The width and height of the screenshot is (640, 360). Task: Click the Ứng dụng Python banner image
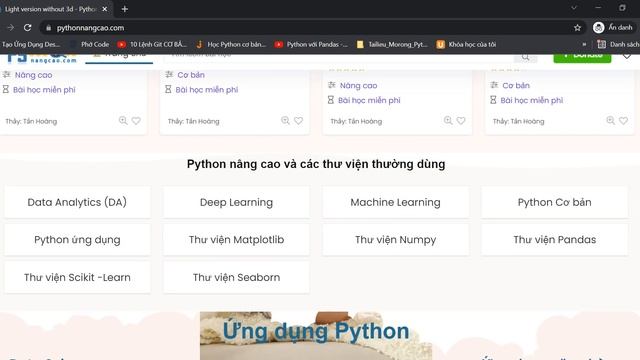click(x=316, y=336)
